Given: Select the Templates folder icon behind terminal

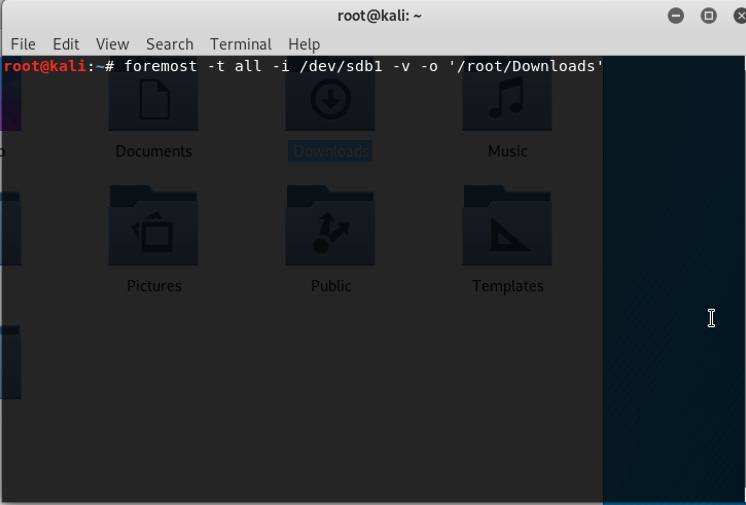Looking at the screenshot, I should pos(507,225).
